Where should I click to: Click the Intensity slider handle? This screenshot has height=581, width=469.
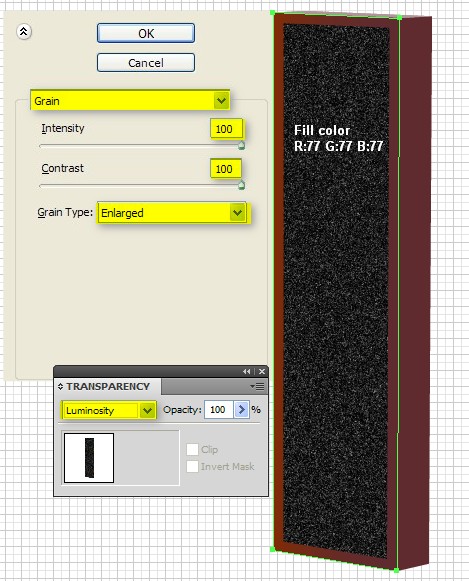[x=241, y=145]
